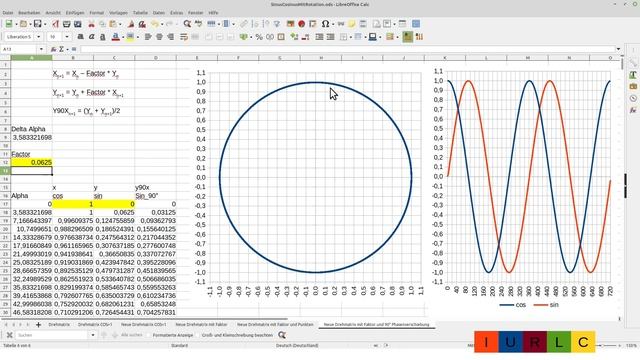The height and width of the screenshot is (360, 640).
Task: Open the font name dropdown
Action: pyautogui.click(x=39, y=37)
